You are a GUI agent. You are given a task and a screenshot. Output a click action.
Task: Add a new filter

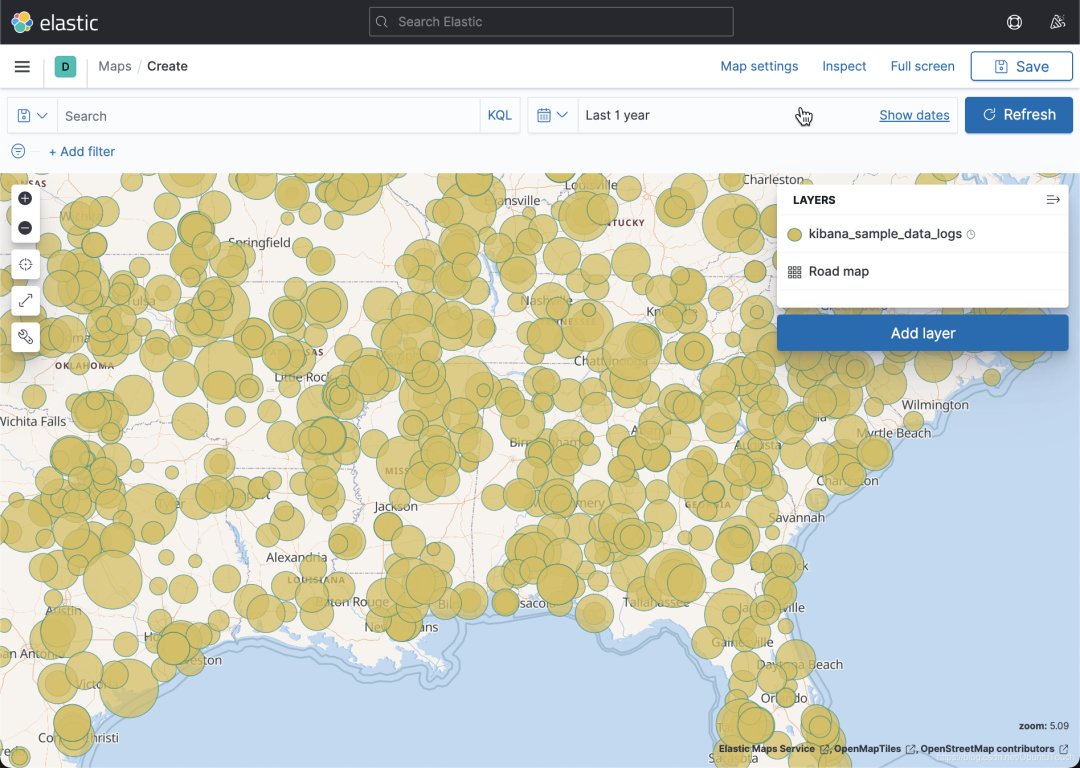pyautogui.click(x=81, y=152)
